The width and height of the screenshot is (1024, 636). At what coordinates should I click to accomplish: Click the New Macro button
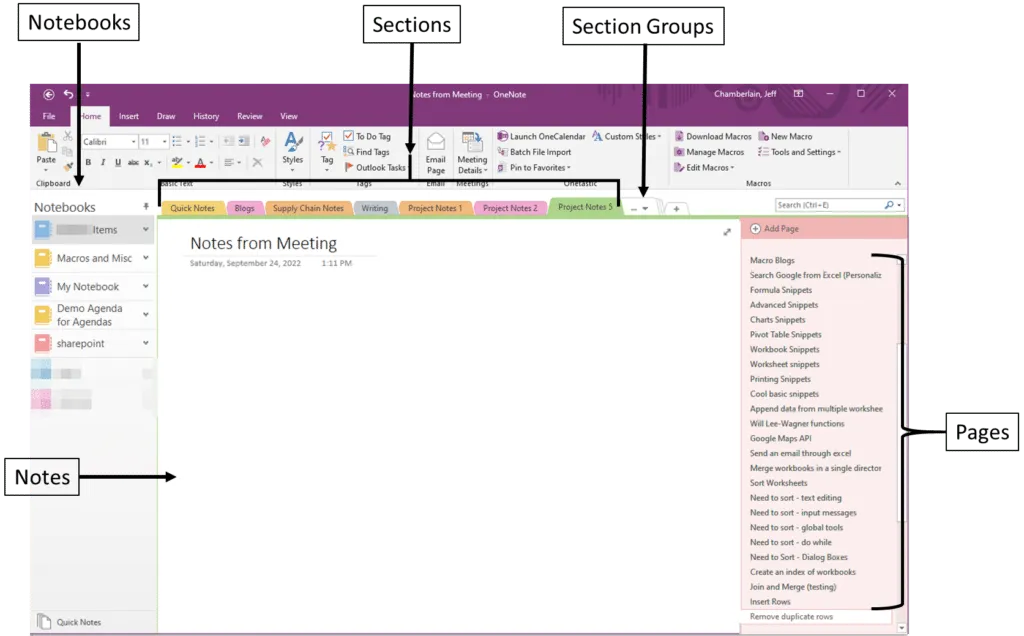(x=785, y=136)
